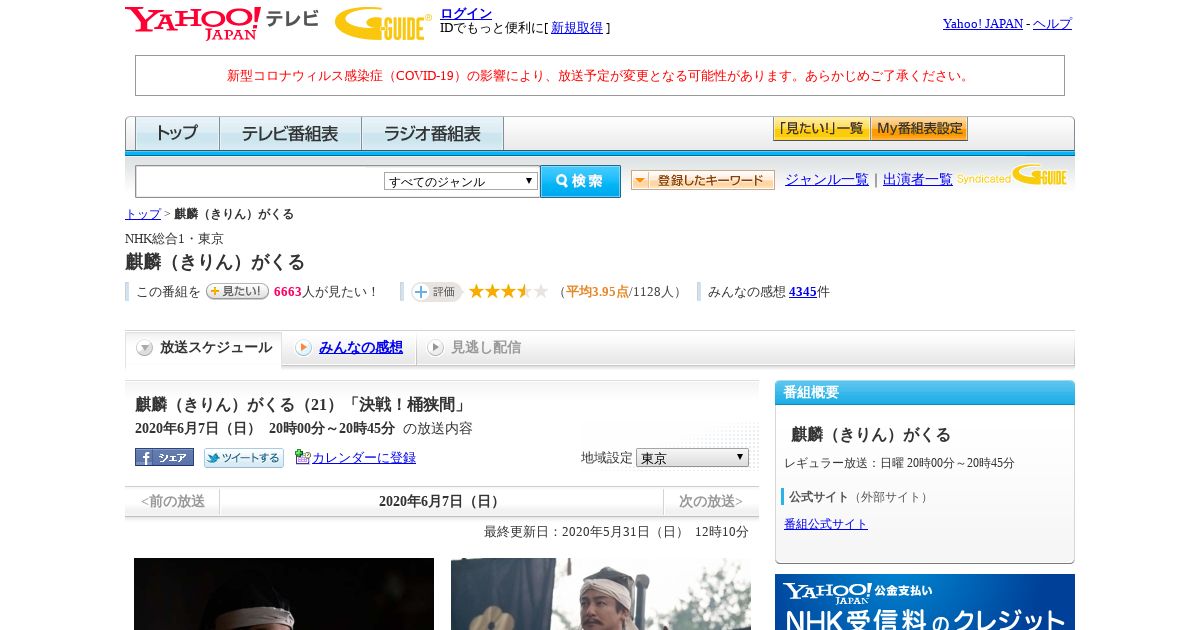Click the 平均3.95点 rating text
The height and width of the screenshot is (630, 1200).
597,292
